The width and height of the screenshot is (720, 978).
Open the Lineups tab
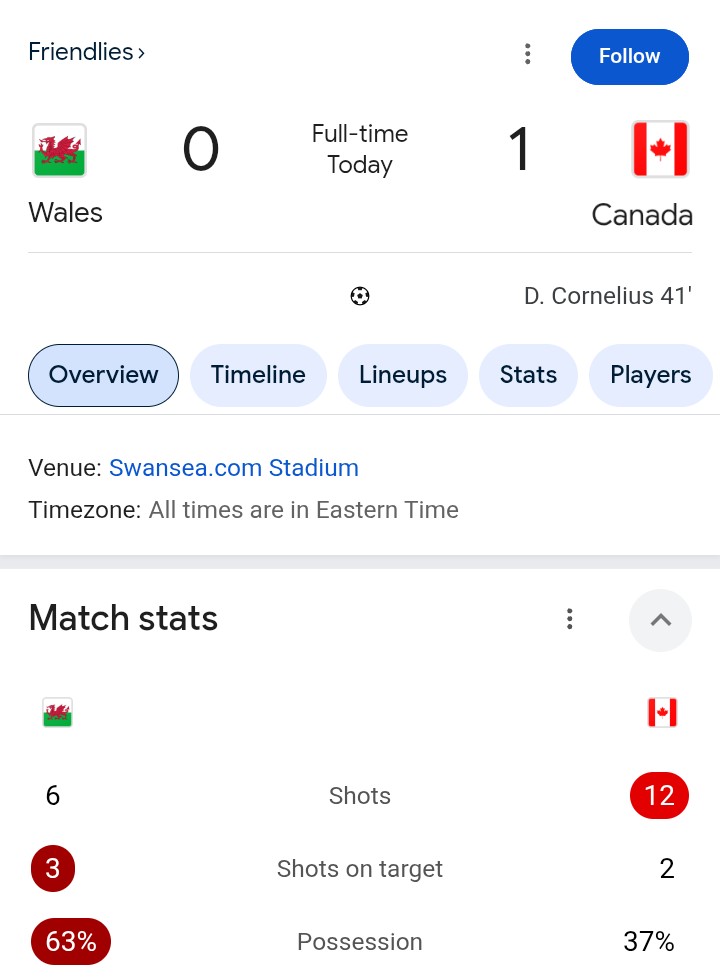(x=403, y=375)
